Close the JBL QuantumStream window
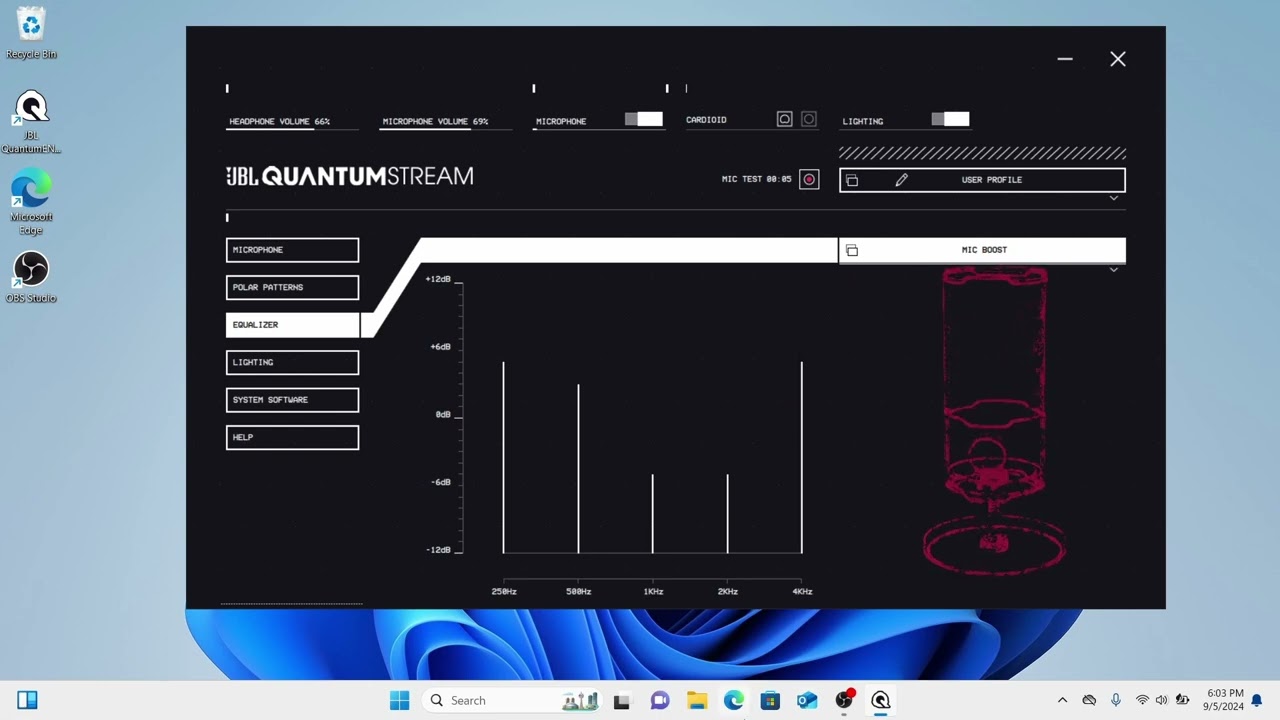The width and height of the screenshot is (1280, 720). coord(1118,59)
